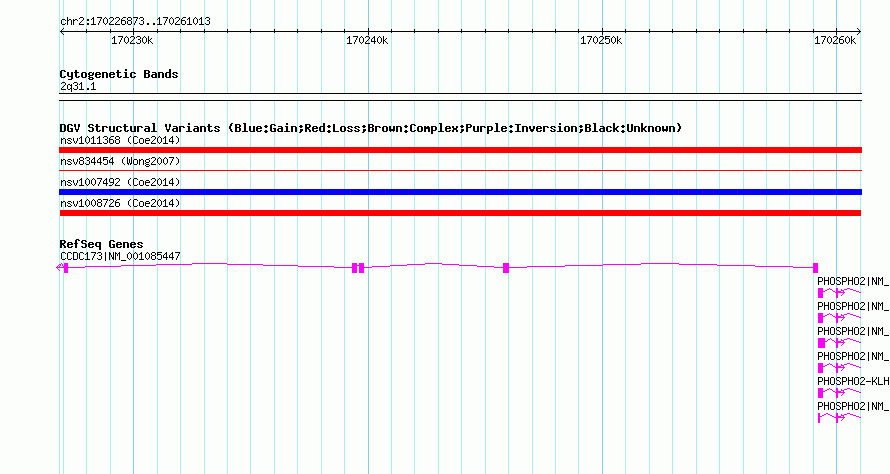Screen dimensions: 890x474
Task: Click the CCDC173 exon between 170240k and 170250k
Action: point(506,268)
